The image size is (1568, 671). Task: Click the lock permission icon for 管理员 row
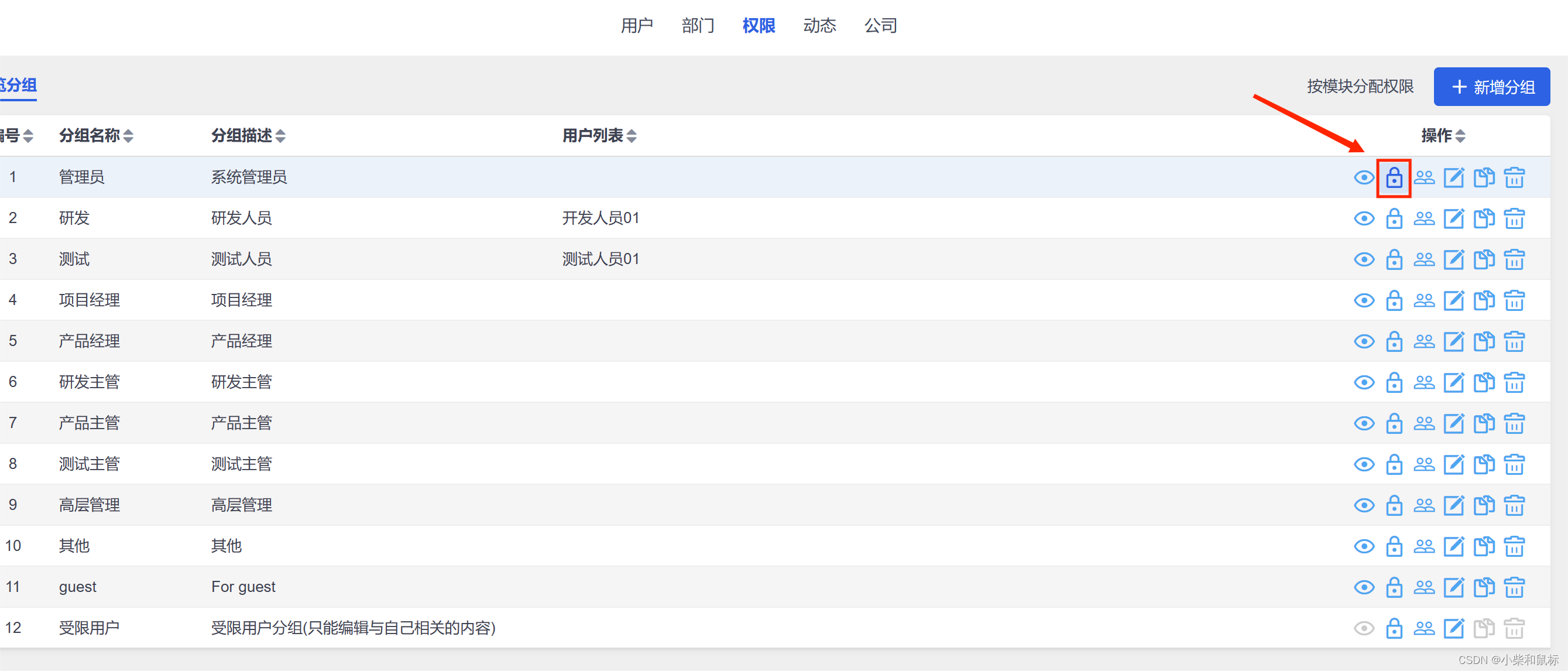tap(1394, 178)
